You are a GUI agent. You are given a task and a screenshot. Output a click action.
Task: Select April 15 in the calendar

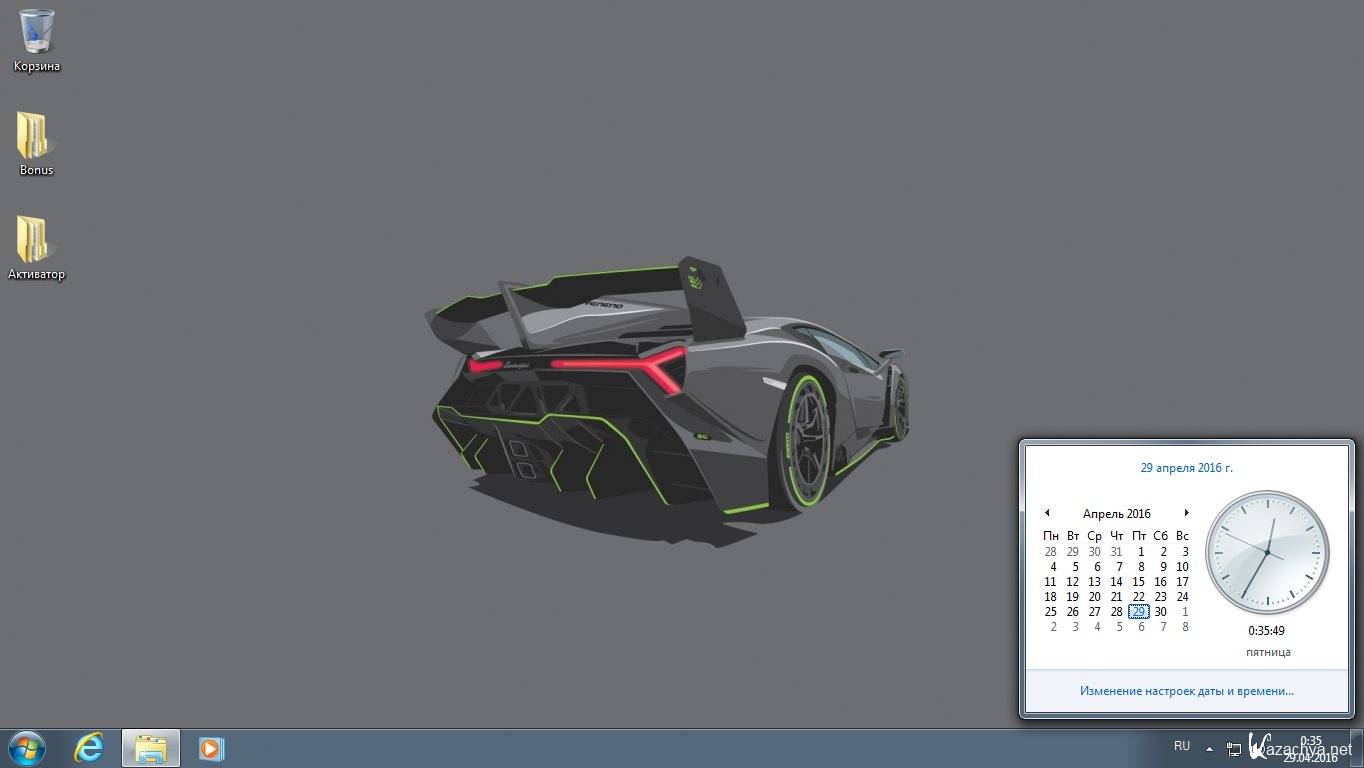coord(1138,582)
